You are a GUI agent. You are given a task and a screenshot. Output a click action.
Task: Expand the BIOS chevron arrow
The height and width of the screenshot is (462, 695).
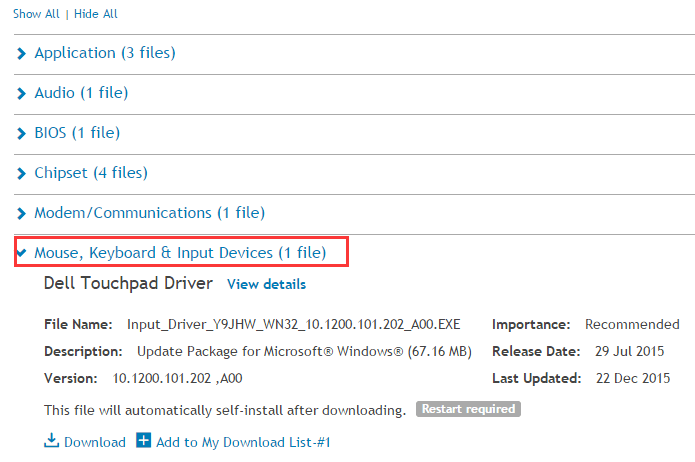tap(21, 133)
